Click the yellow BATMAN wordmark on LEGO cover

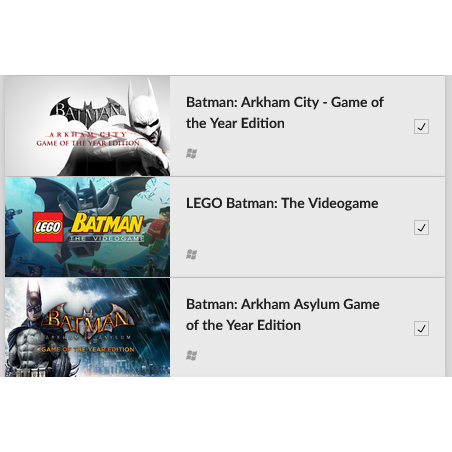click(107, 223)
